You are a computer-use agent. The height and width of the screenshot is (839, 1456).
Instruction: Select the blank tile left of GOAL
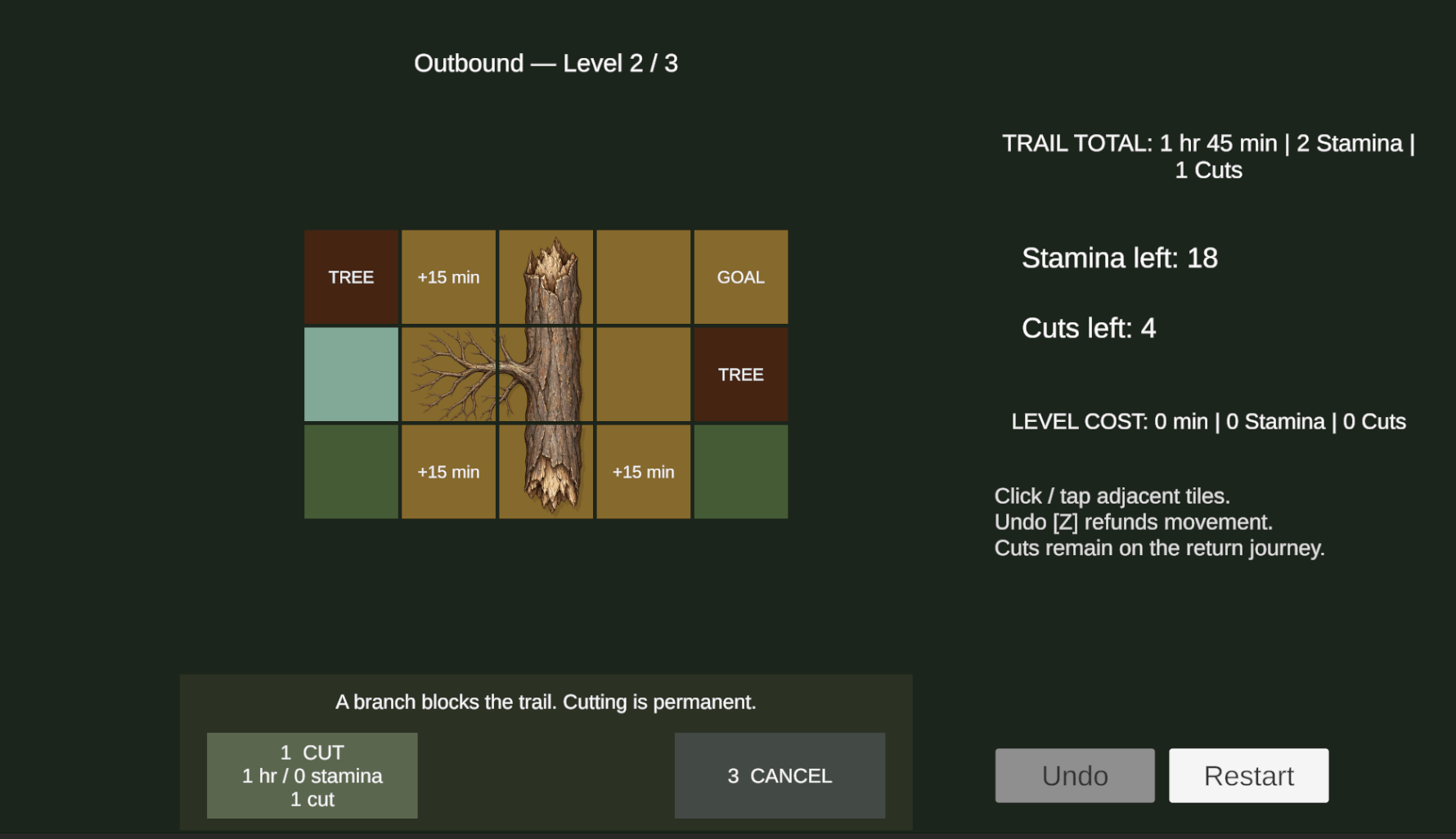[x=644, y=277]
